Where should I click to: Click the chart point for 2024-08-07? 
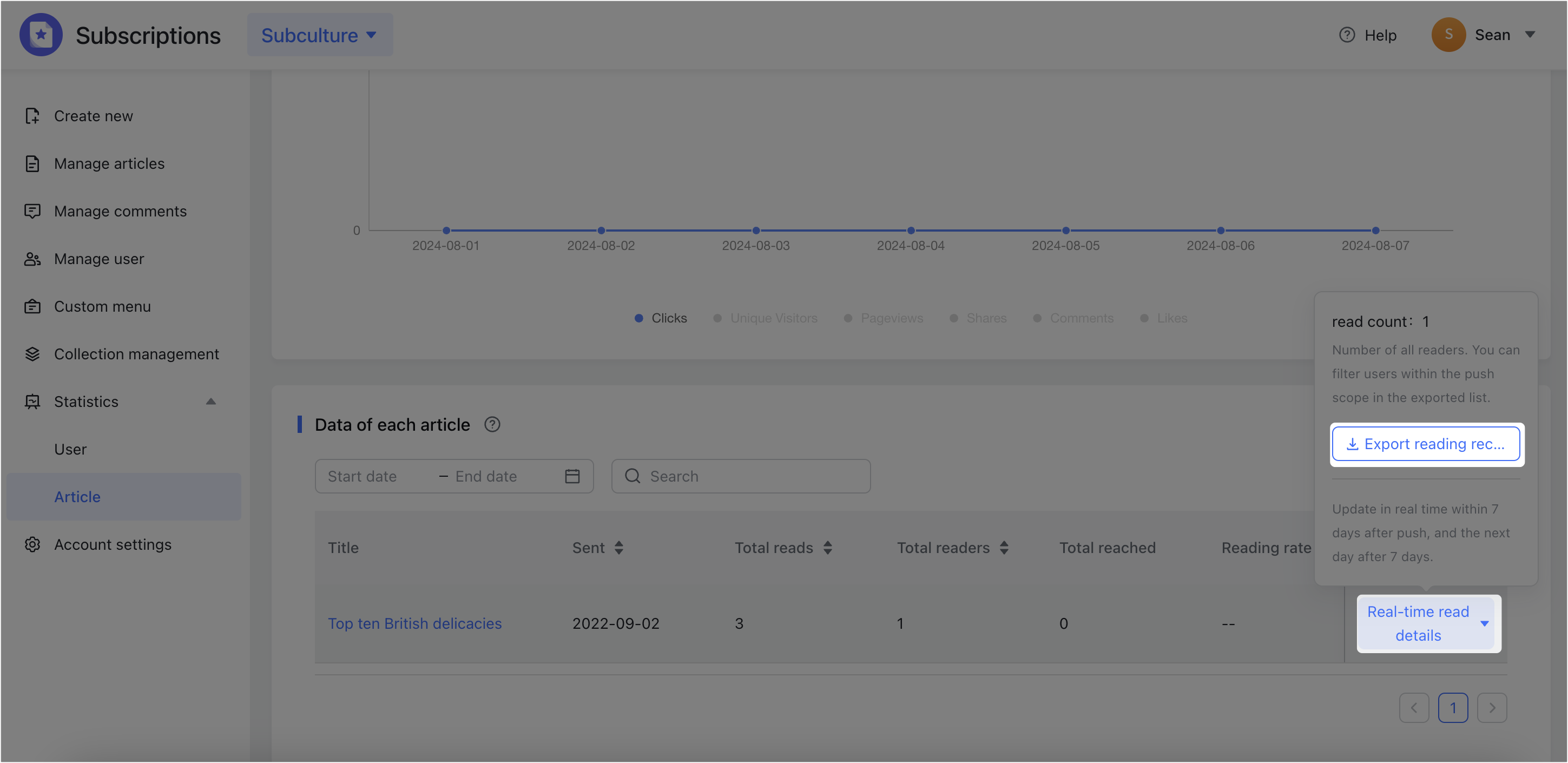(1375, 230)
